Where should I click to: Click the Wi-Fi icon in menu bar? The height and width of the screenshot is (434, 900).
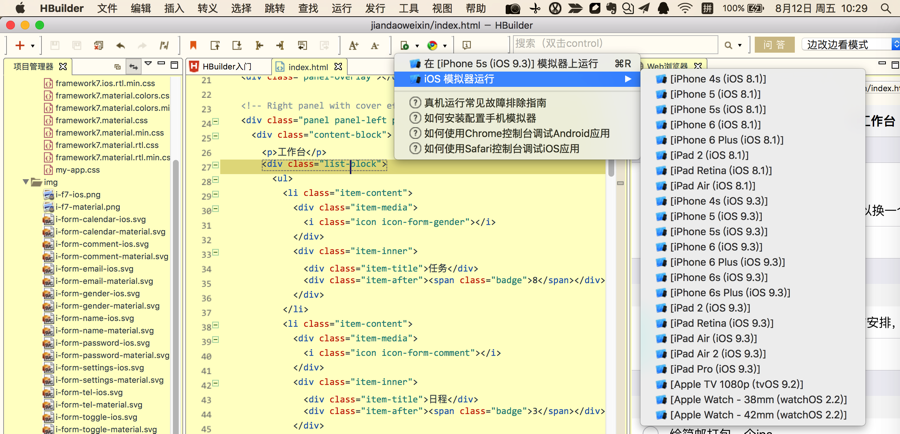point(685,8)
